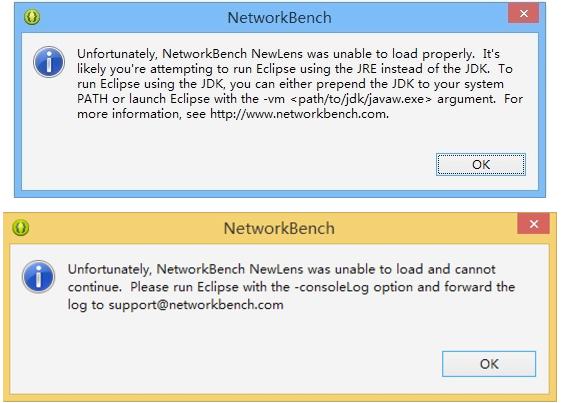The width and height of the screenshot is (563, 403).
Task: Click the green app icon in the yellow dialog
Action: click(20, 227)
